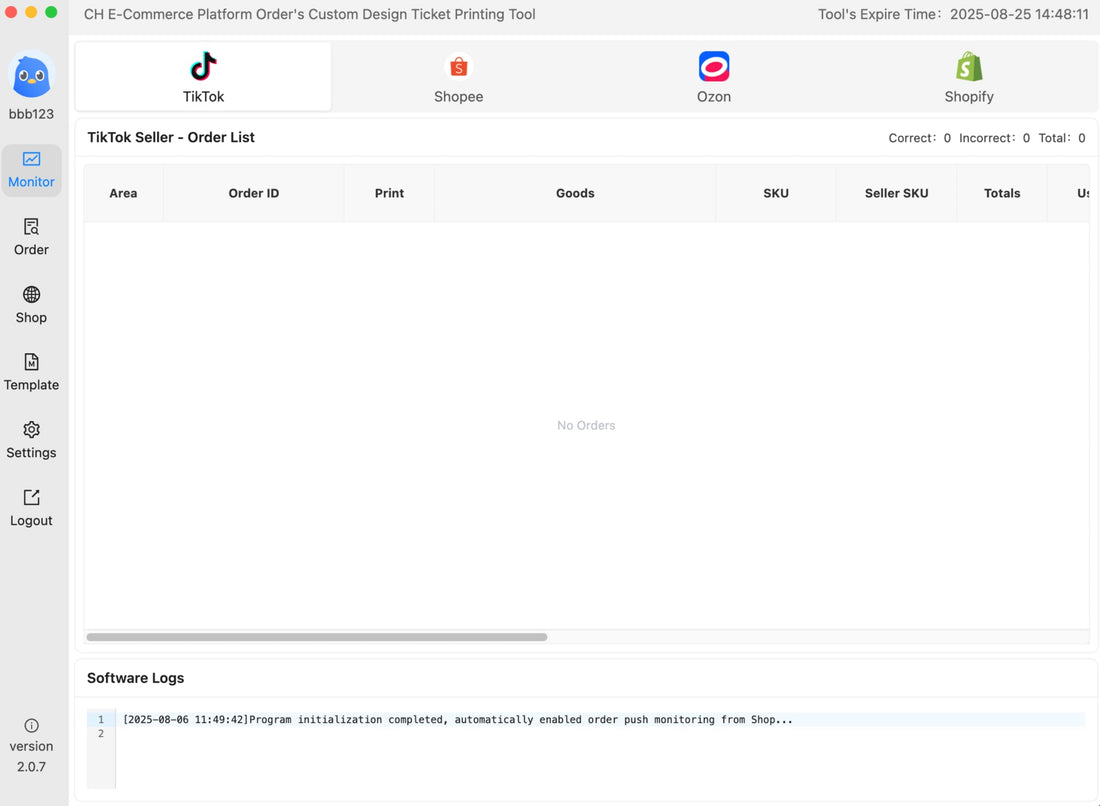
Task: Click the Order ID column header
Action: click(253, 193)
